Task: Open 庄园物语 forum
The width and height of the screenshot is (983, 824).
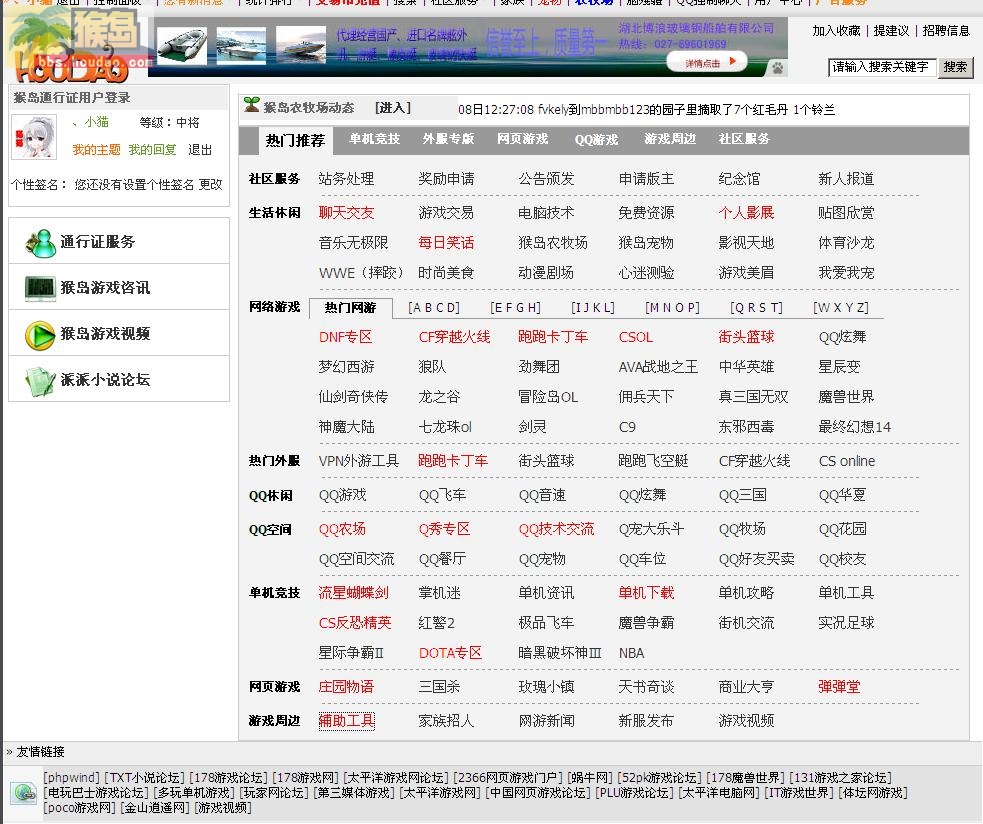Action: pyautogui.click(x=346, y=687)
